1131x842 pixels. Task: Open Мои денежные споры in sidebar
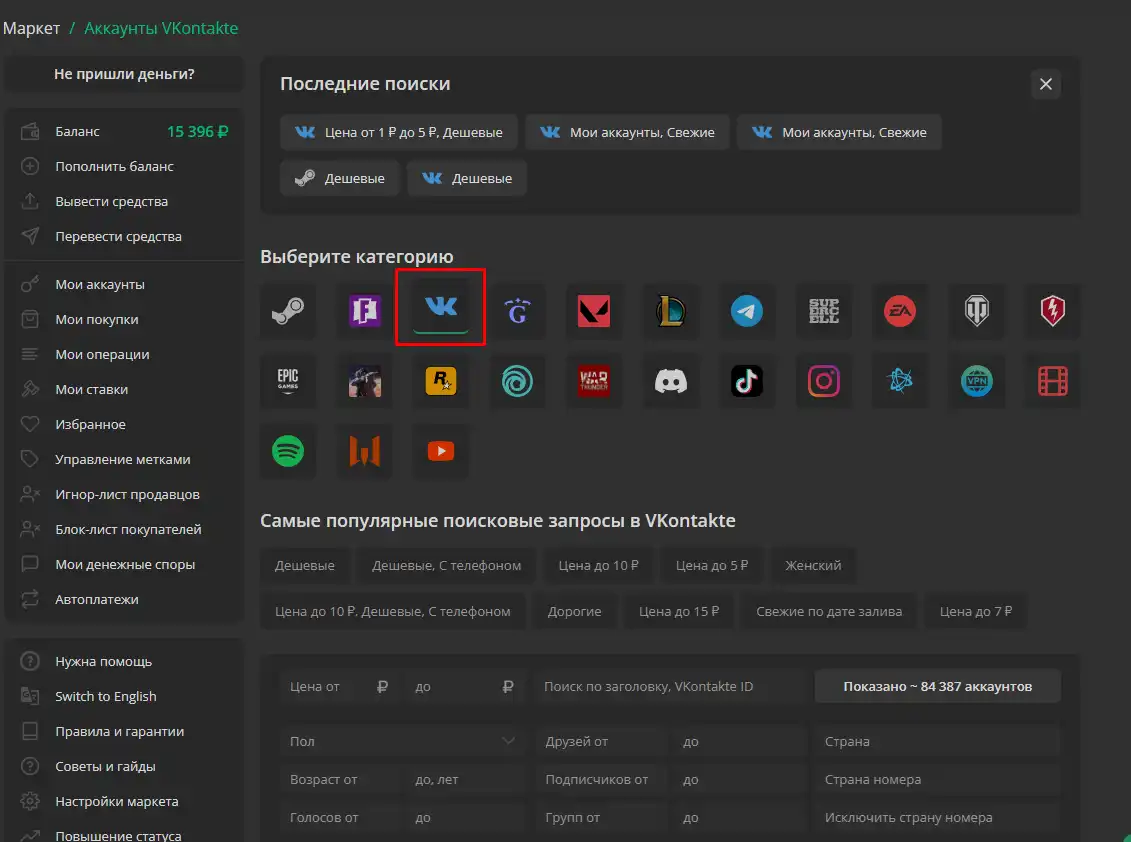[x=124, y=564]
